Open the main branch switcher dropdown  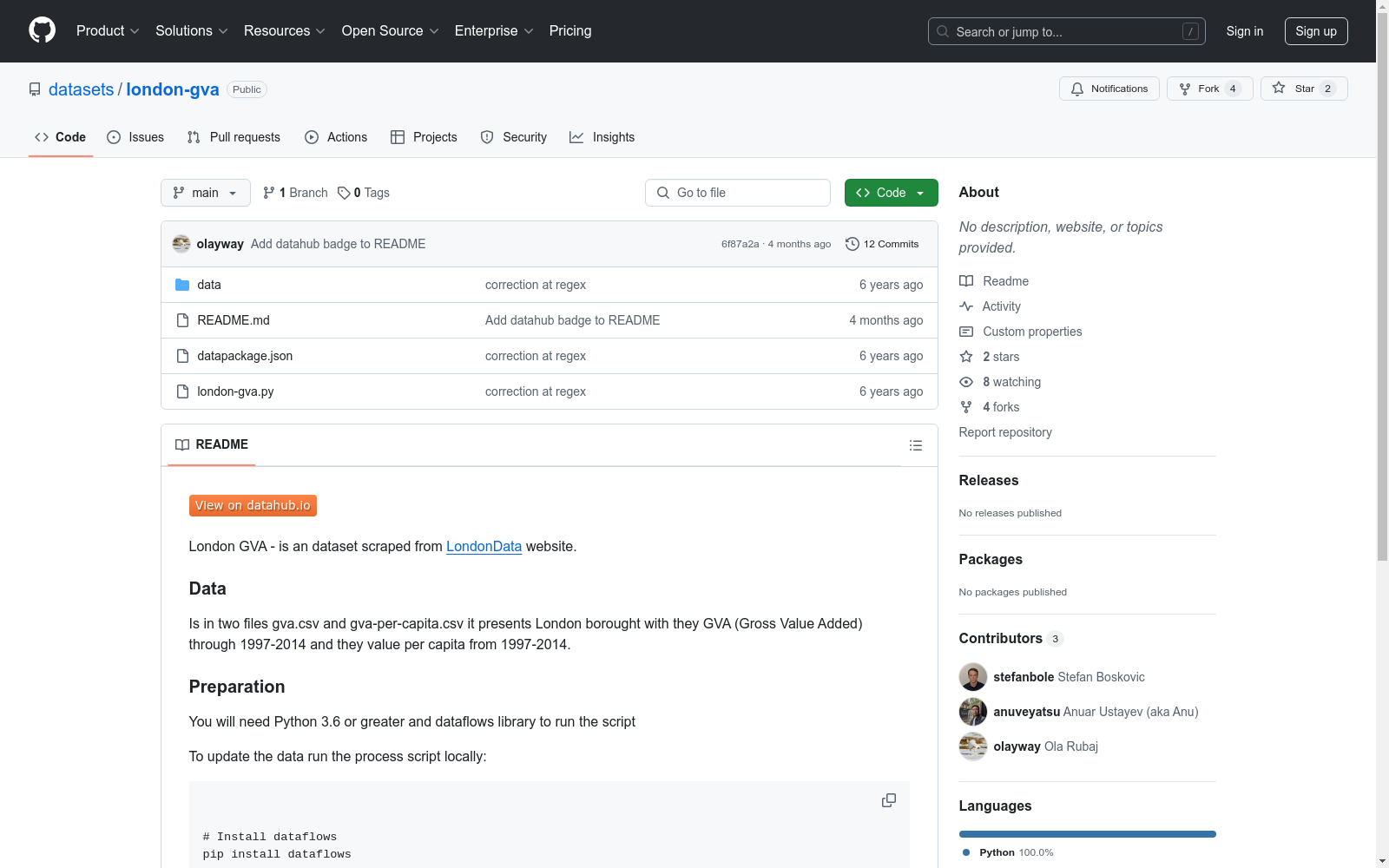click(x=206, y=193)
